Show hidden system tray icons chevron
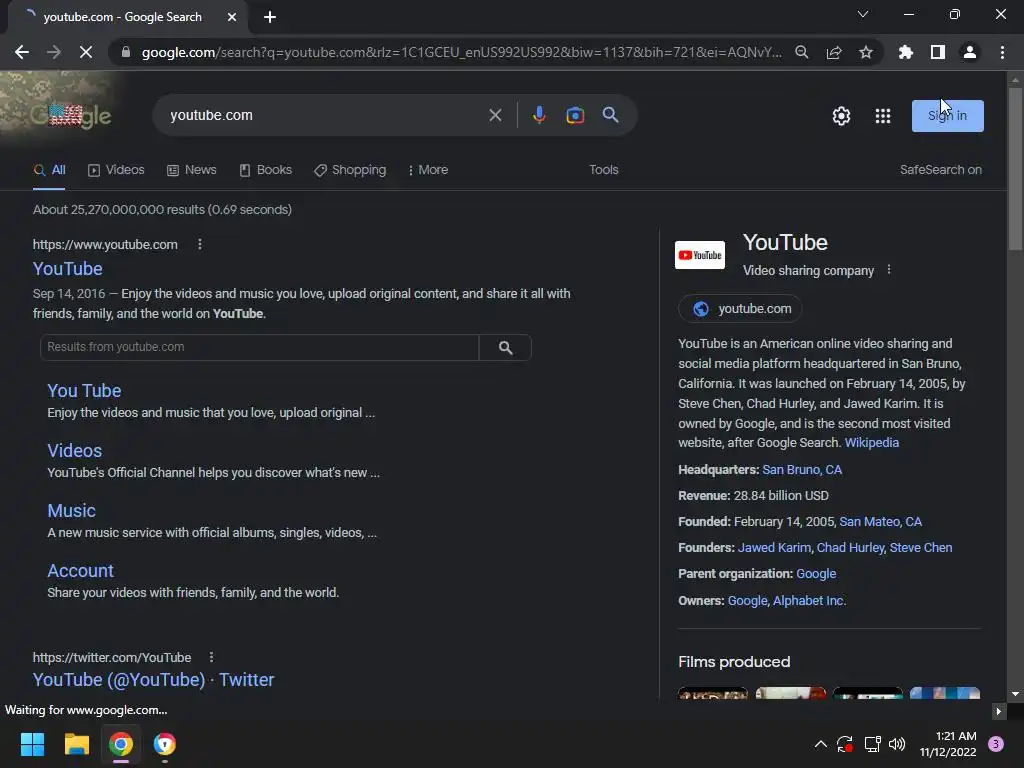Viewport: 1024px width, 768px height. (x=821, y=744)
